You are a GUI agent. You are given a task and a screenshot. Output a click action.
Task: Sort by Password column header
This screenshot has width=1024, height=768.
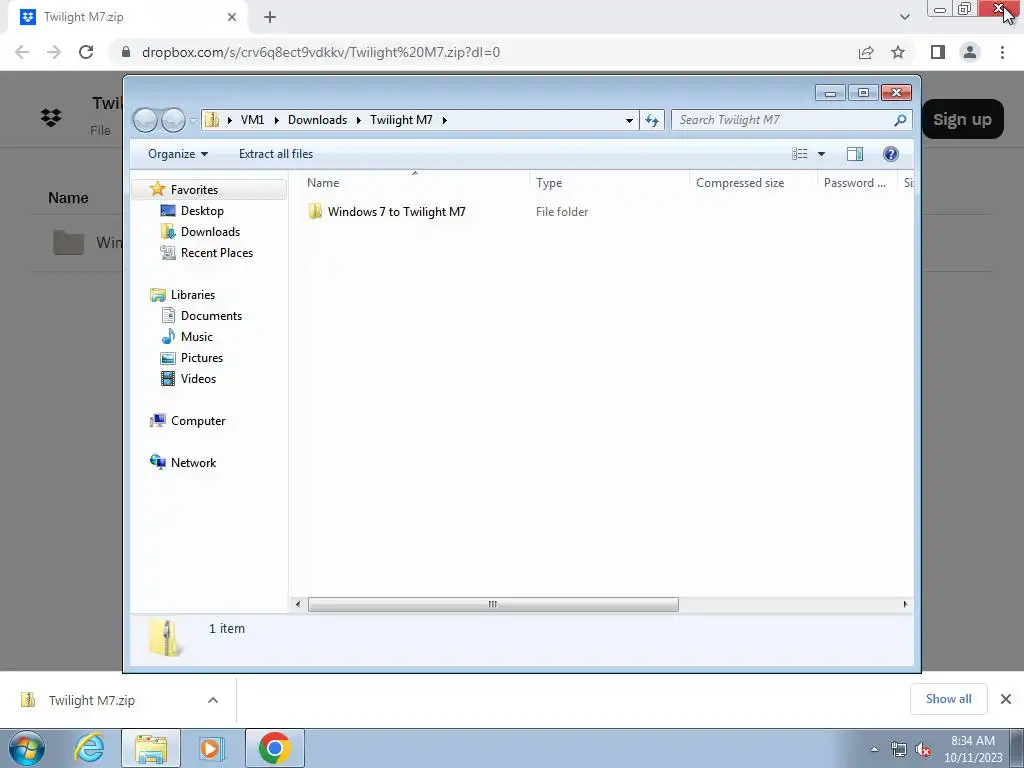click(x=854, y=183)
